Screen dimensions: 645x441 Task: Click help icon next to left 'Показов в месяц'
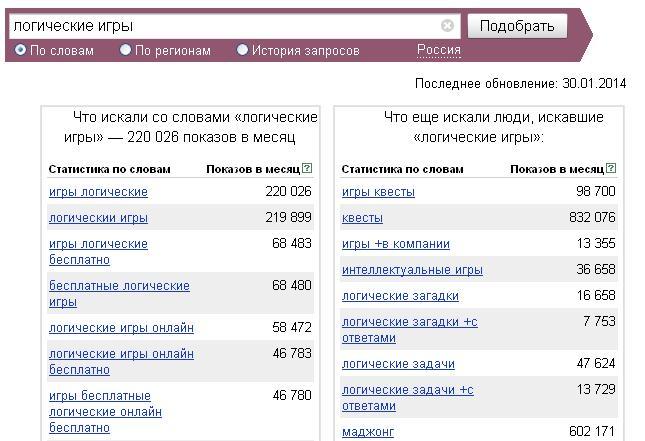pos(307,169)
